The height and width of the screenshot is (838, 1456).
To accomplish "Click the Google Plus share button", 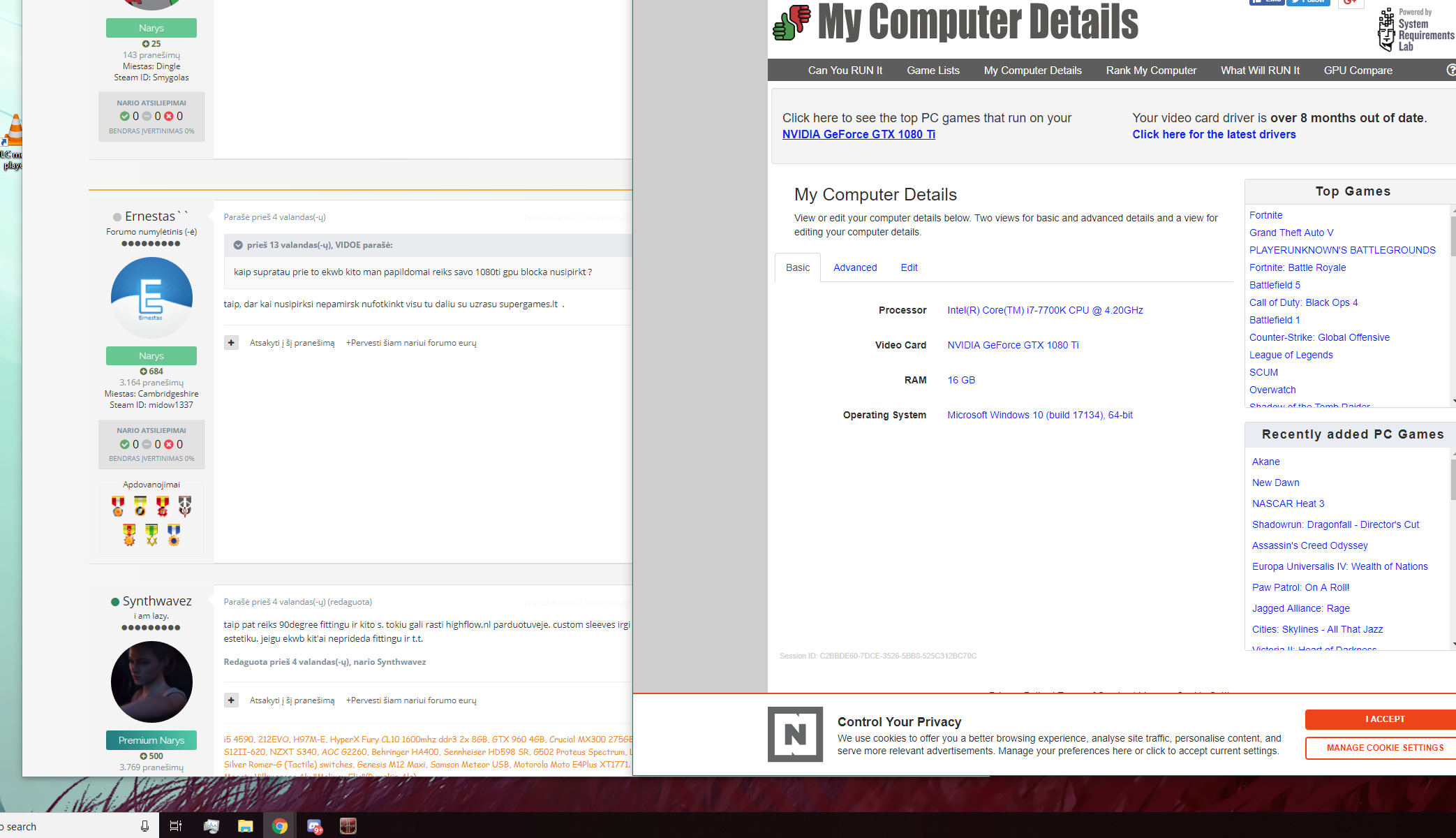I will [x=1351, y=3].
